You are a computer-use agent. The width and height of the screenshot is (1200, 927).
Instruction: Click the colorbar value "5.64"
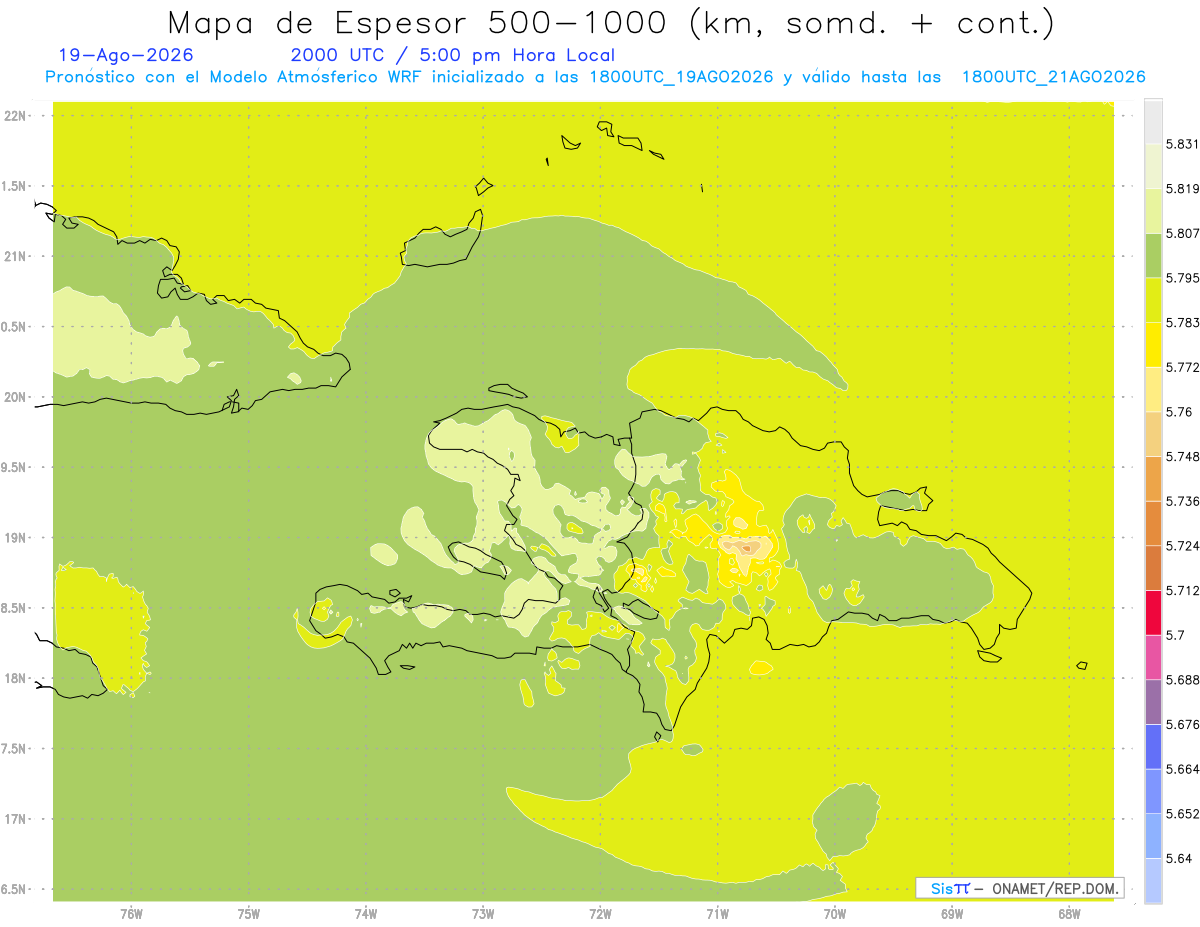tap(1178, 858)
